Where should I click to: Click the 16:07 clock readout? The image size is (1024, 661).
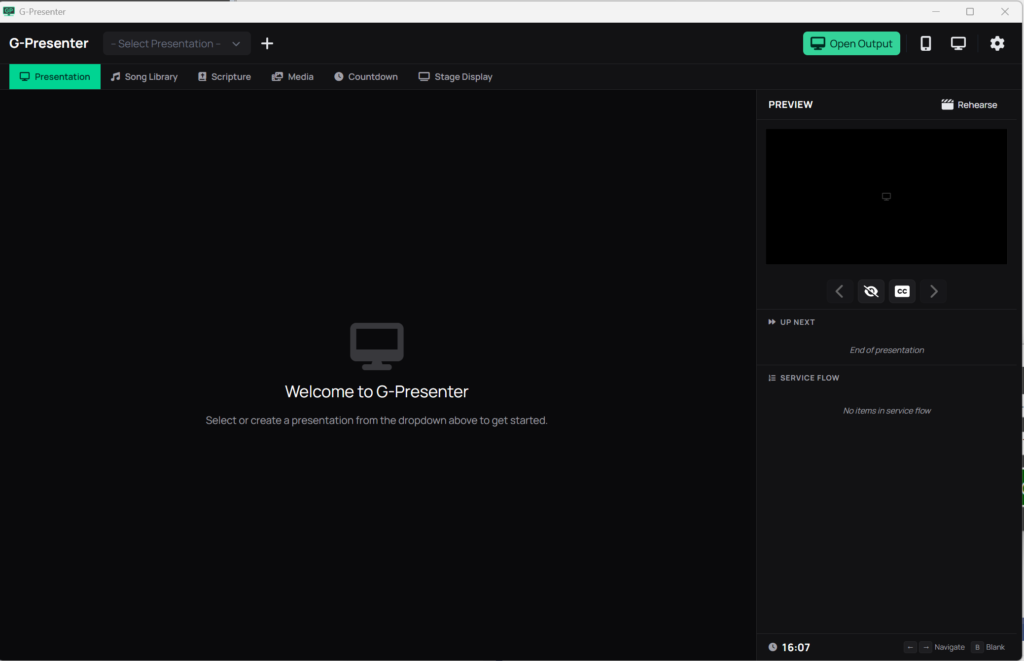tap(789, 647)
